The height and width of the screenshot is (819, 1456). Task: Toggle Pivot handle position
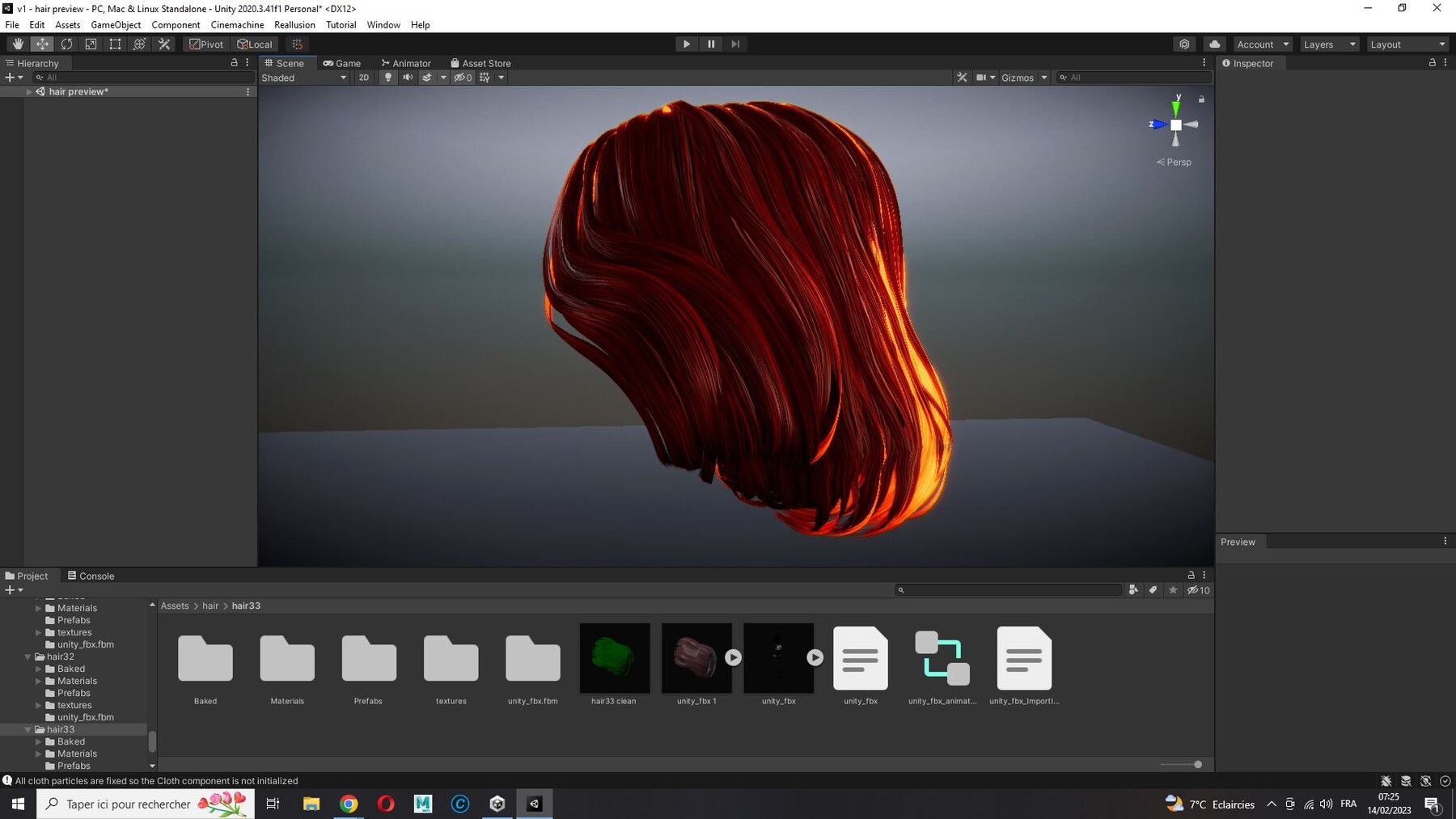[206, 44]
